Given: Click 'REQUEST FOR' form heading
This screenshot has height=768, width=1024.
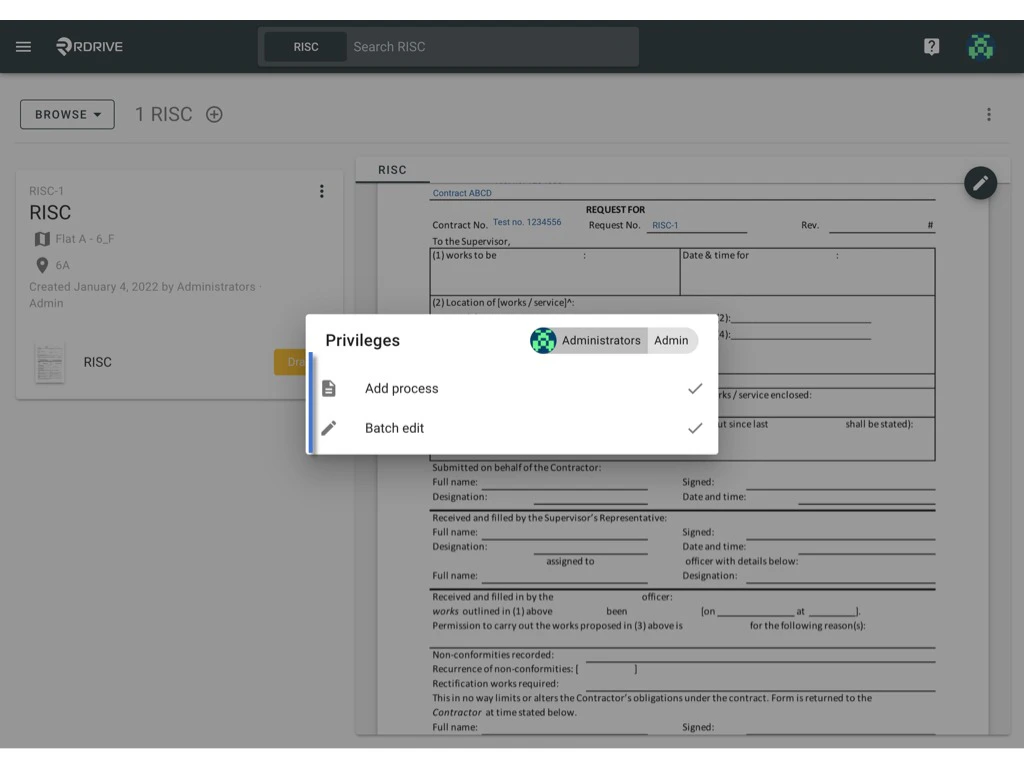Looking at the screenshot, I should pyautogui.click(x=615, y=210).
